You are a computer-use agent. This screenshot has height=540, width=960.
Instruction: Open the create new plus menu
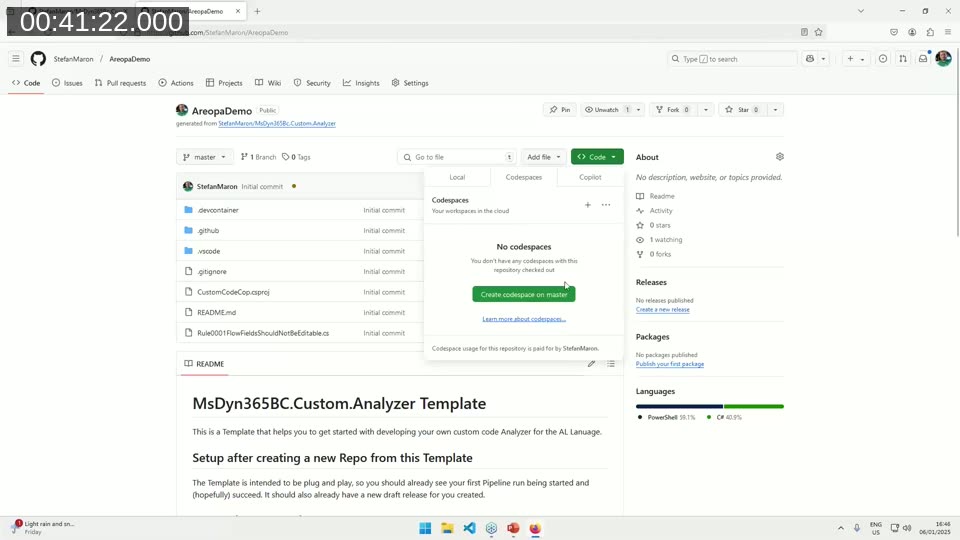(855, 59)
